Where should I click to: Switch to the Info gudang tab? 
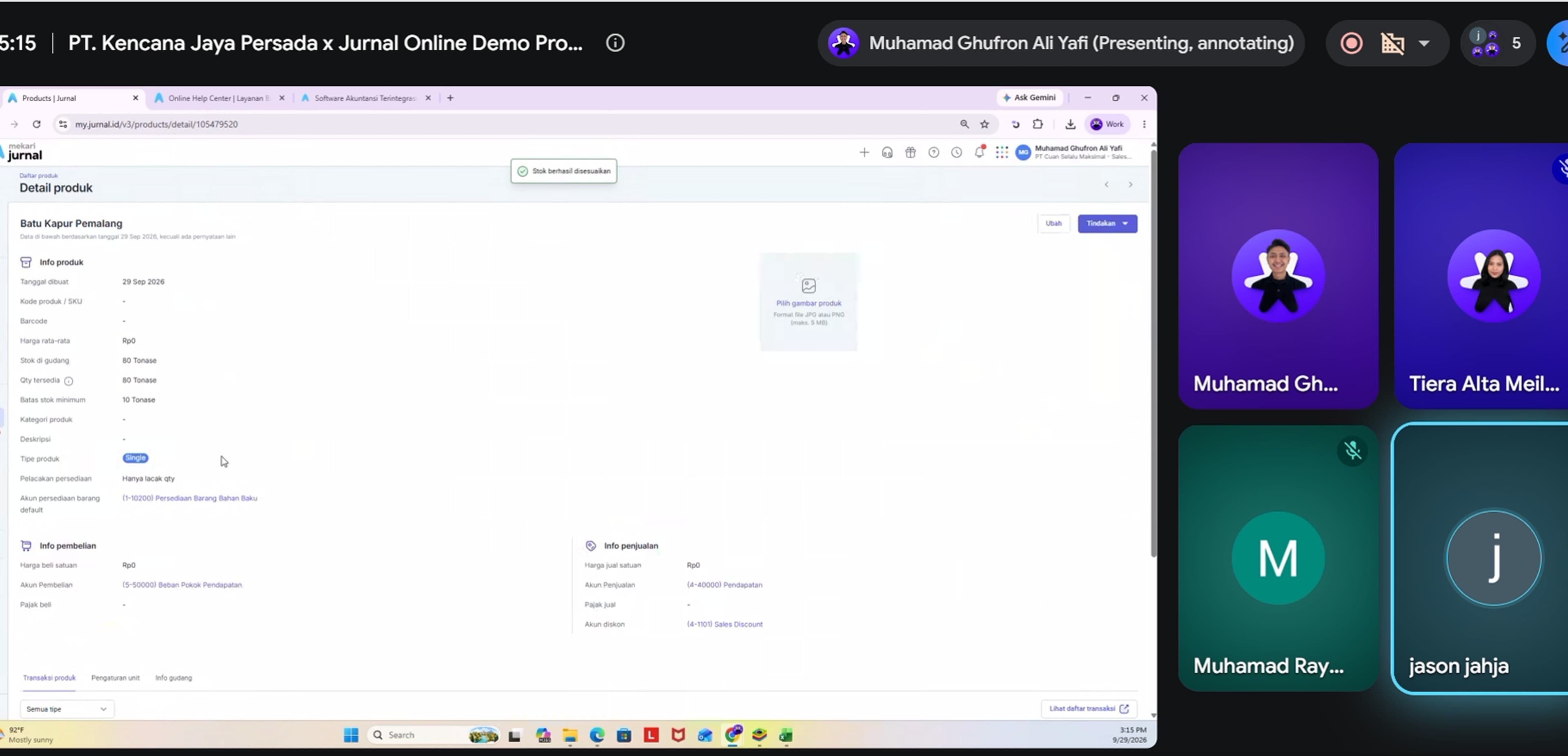point(174,678)
